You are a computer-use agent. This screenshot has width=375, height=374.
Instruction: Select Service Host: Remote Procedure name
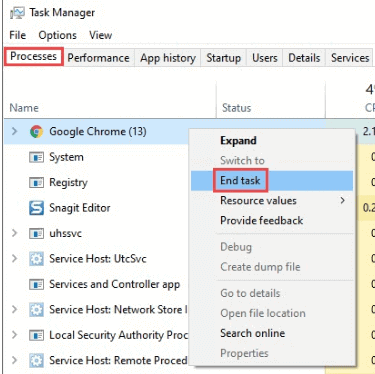[x=118, y=360]
